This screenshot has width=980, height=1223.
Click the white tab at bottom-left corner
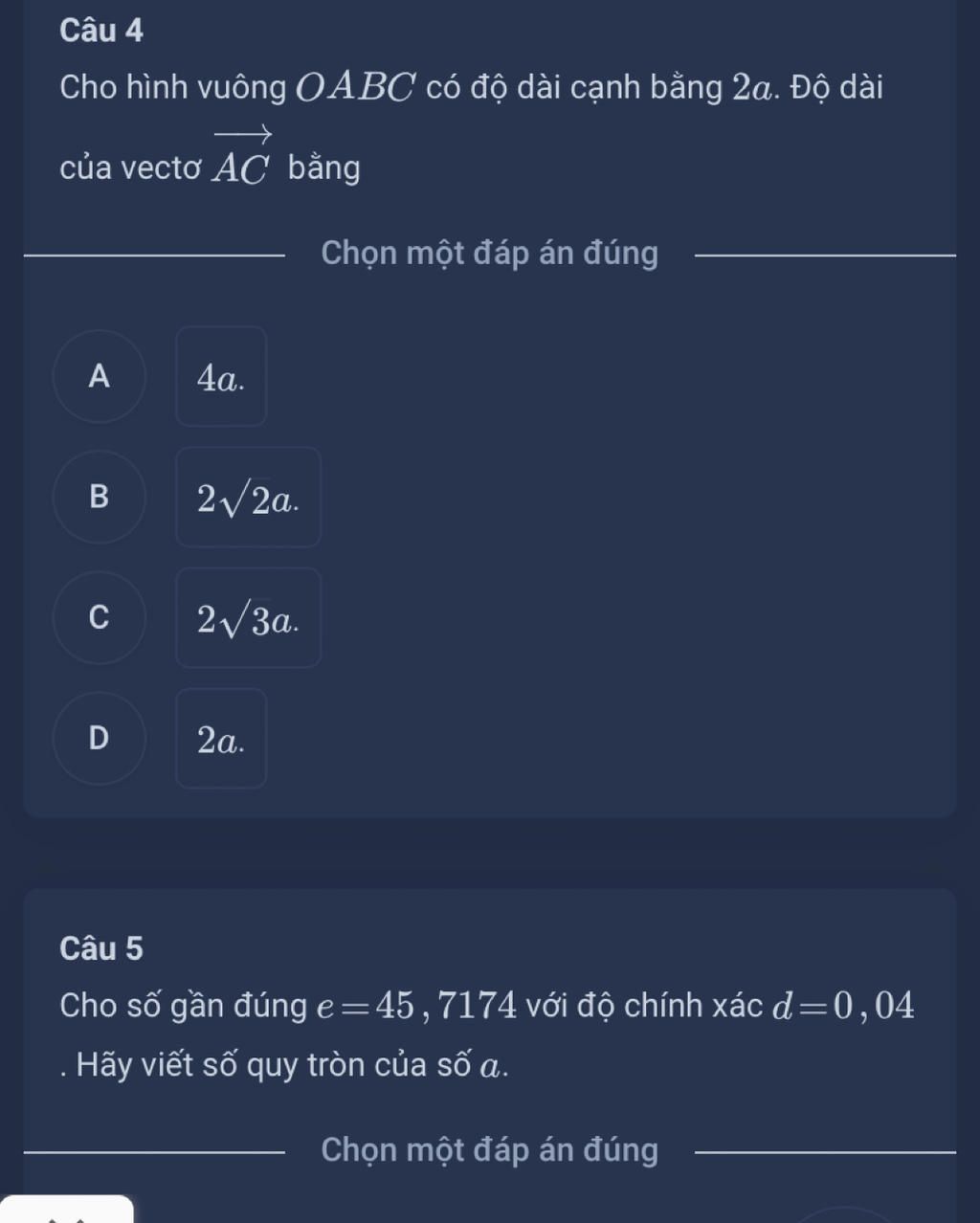(x=66, y=1210)
